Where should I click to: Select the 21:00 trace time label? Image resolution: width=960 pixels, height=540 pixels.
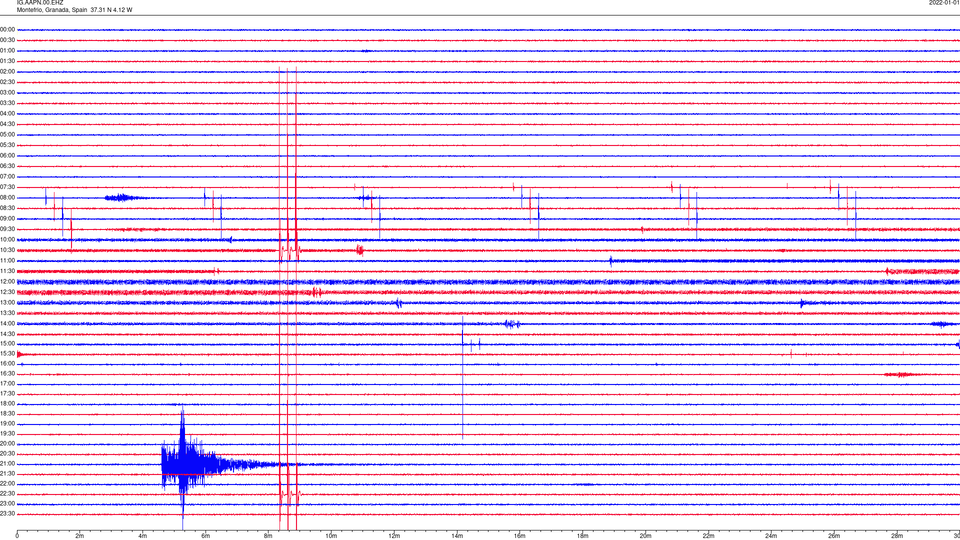8,464
